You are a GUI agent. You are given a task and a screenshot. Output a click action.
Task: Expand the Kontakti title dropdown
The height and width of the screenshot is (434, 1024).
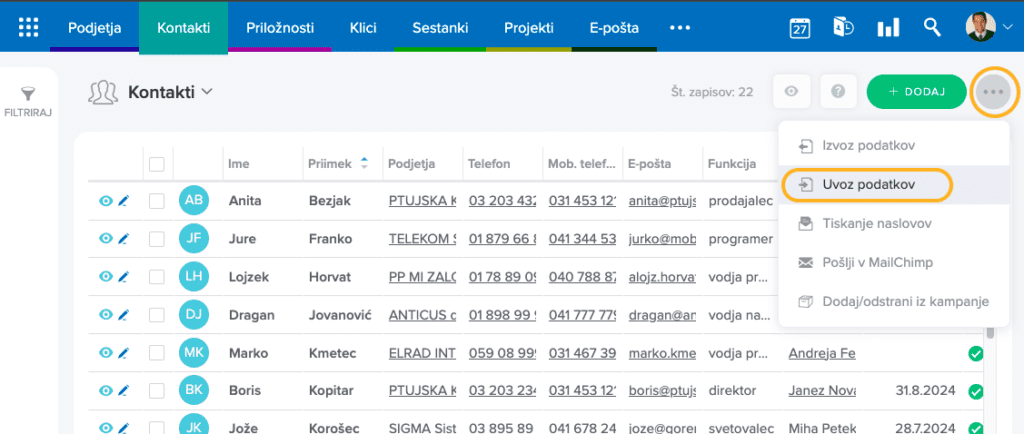pos(207,92)
